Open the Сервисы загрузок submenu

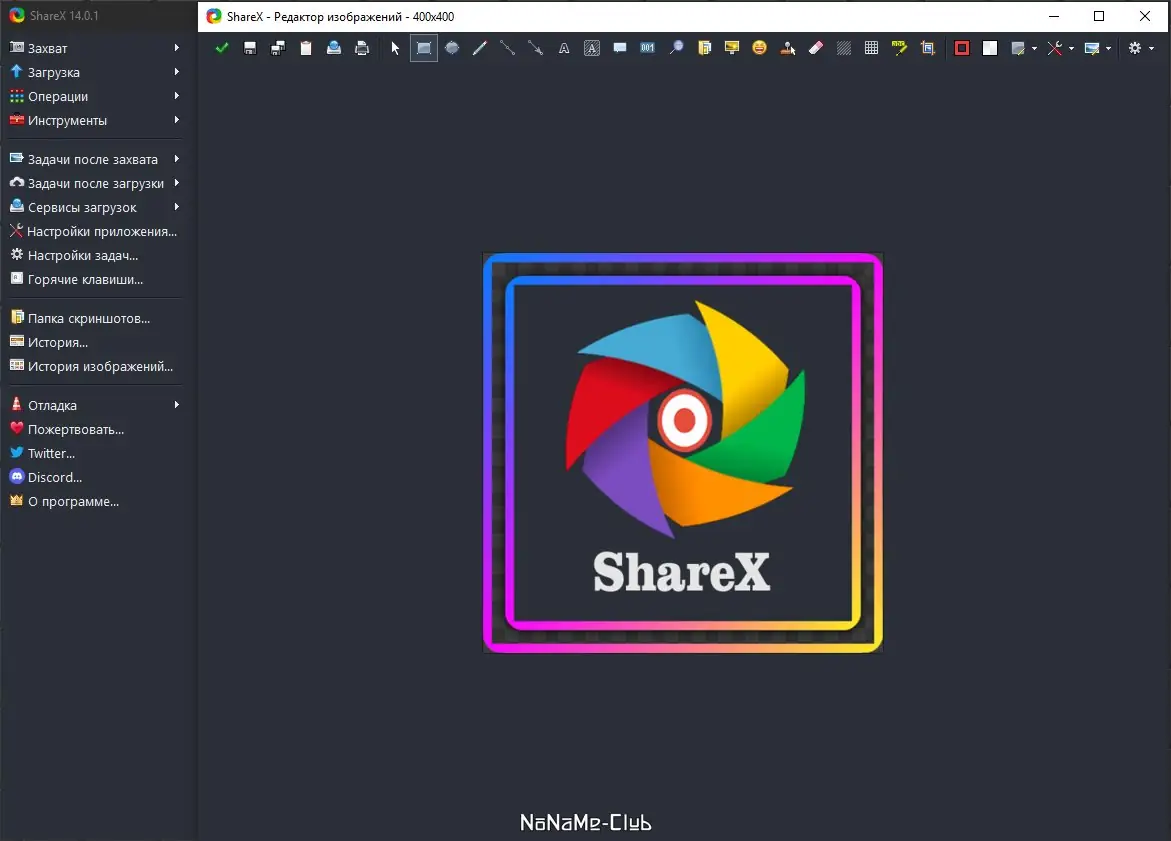[94, 207]
